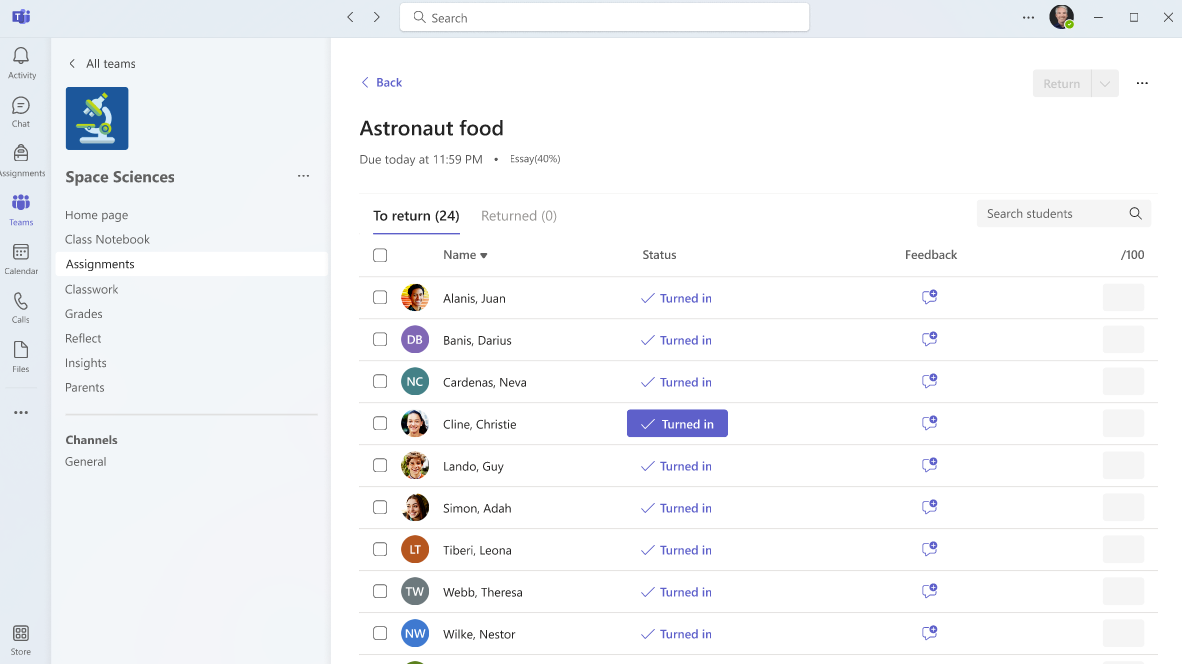
Task: Check the select-all checkbox in header
Action: (x=380, y=255)
